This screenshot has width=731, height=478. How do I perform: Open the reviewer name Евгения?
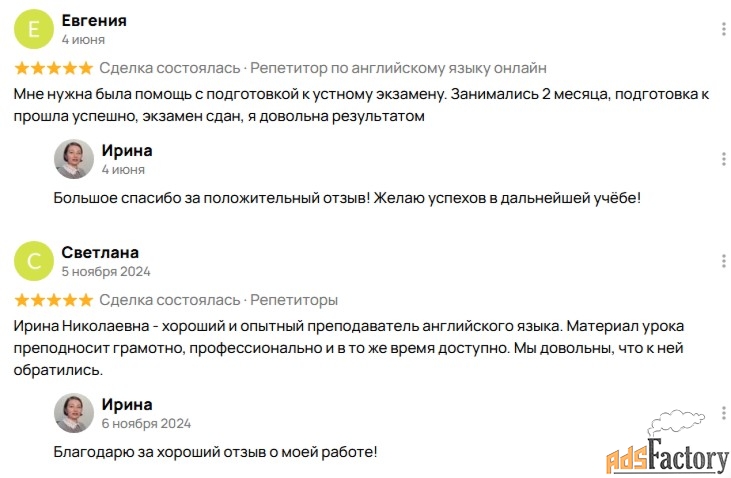pos(94,21)
